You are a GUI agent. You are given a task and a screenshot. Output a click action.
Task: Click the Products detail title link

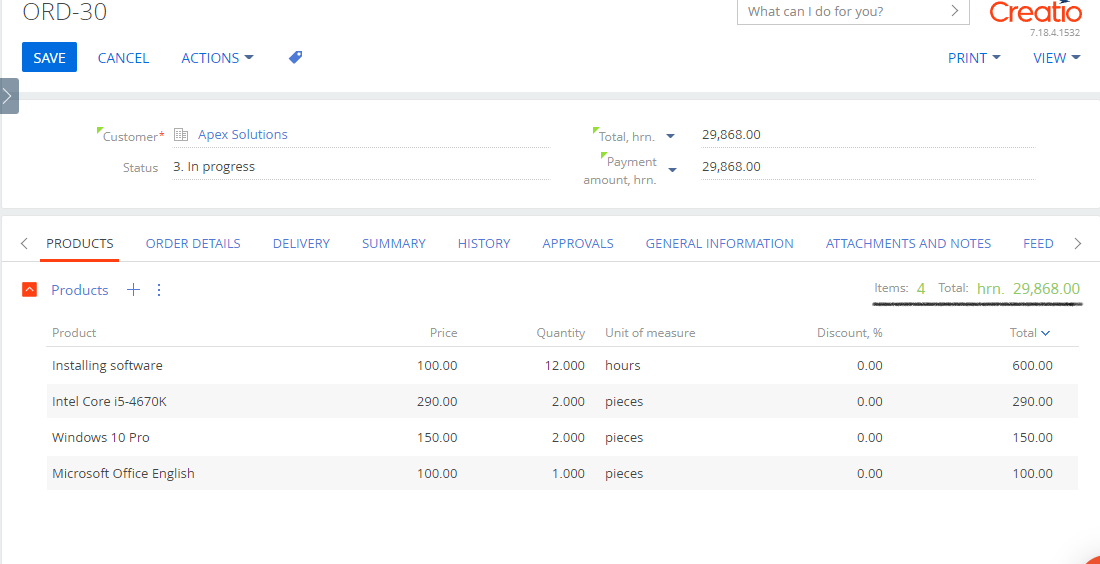point(80,290)
